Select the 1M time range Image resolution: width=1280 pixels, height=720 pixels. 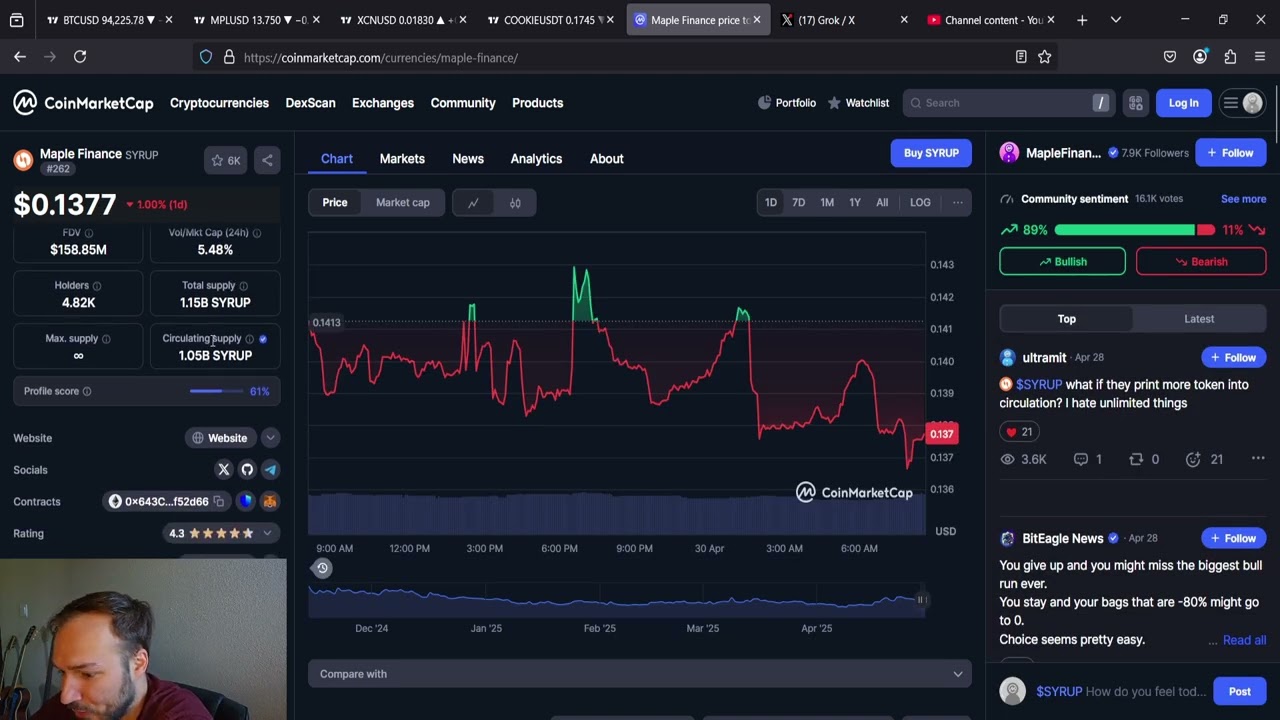[827, 203]
